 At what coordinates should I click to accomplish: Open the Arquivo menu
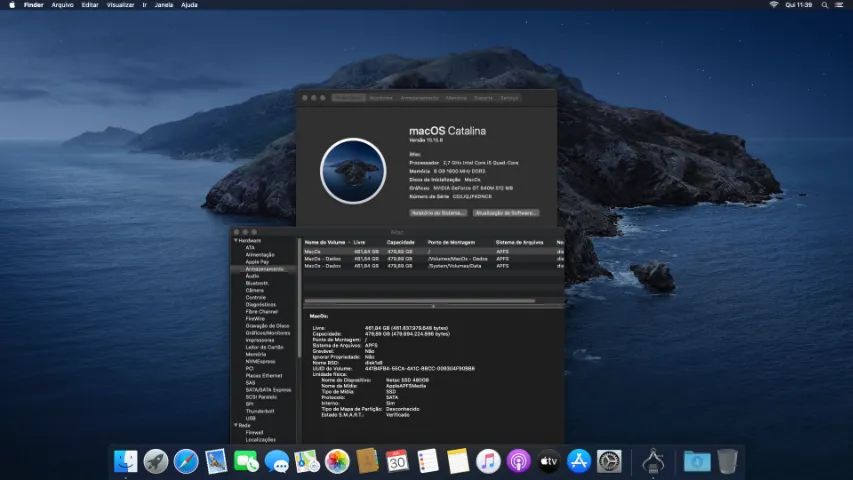(x=62, y=5)
